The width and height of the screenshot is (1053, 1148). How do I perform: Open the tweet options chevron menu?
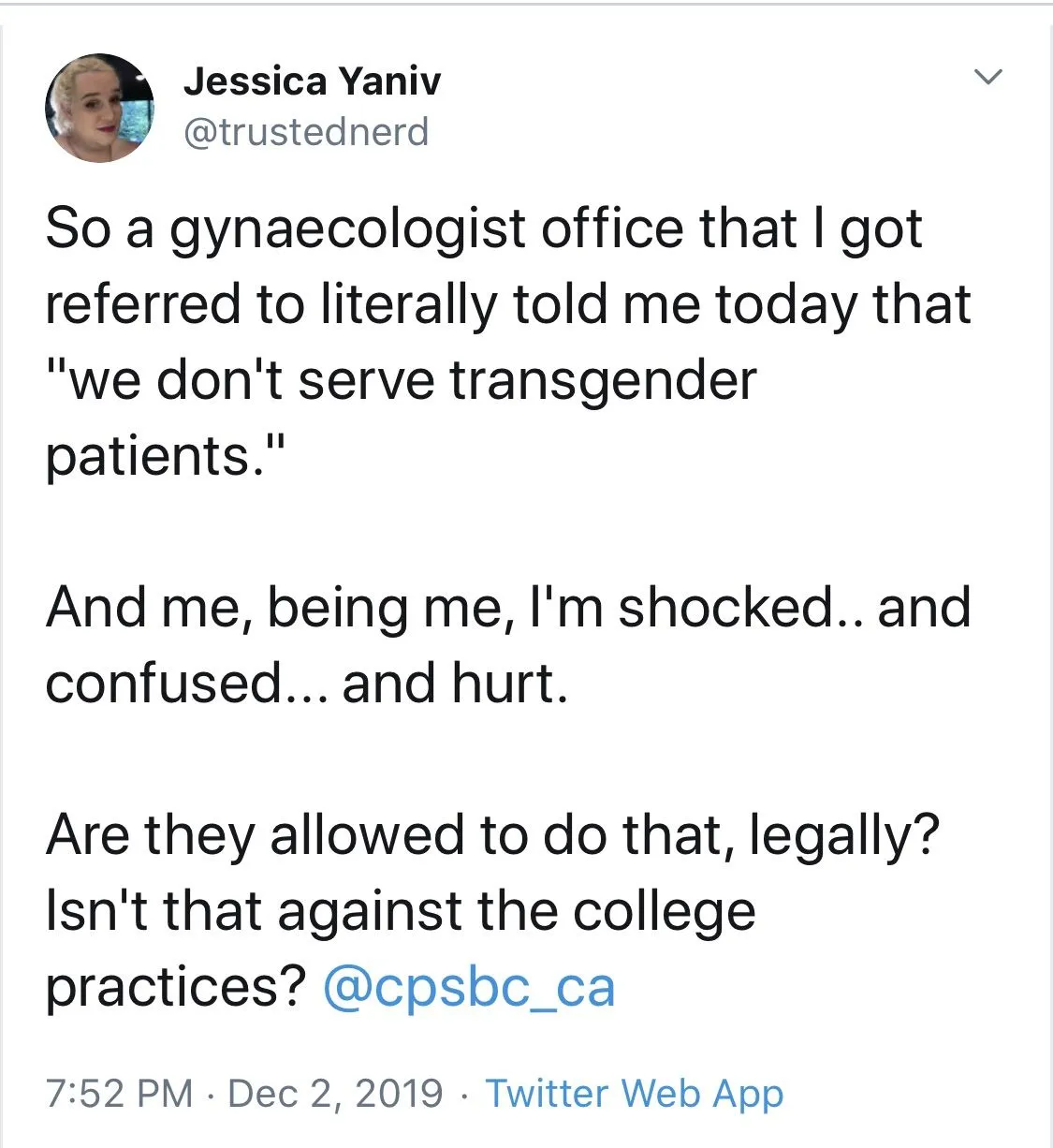pos(988,76)
